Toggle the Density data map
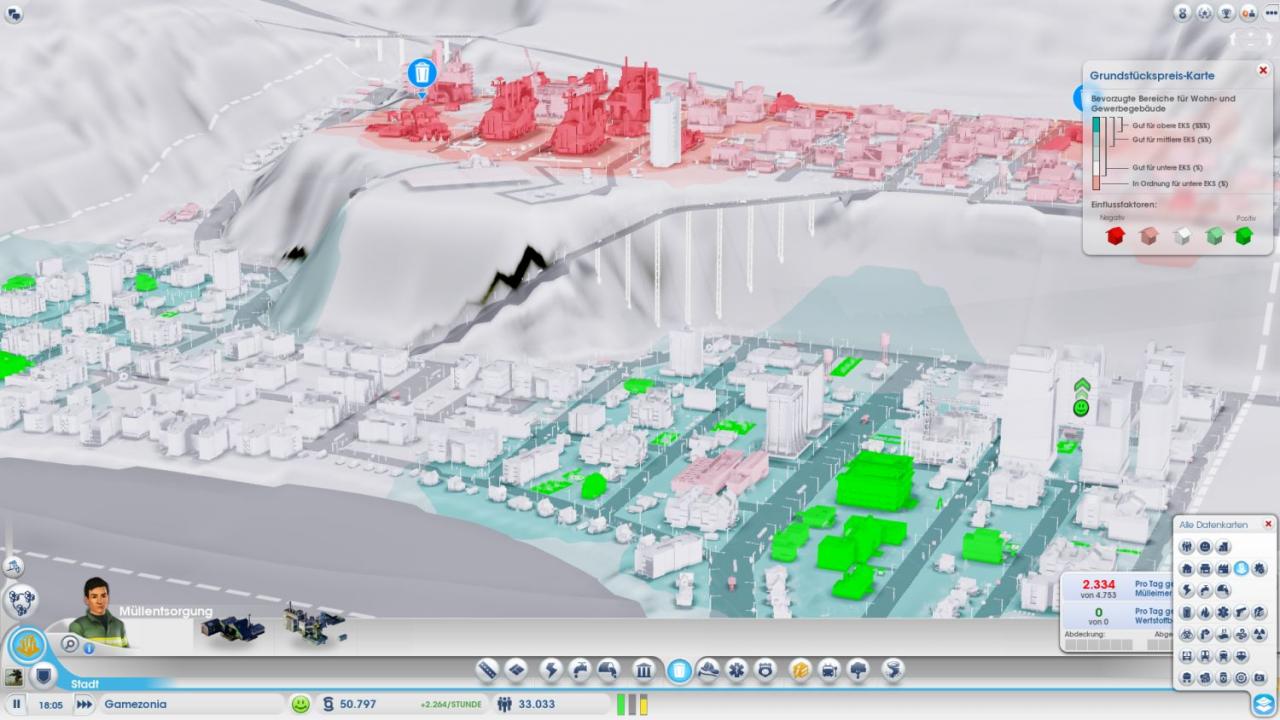The width and height of the screenshot is (1280, 720). click(1223, 546)
